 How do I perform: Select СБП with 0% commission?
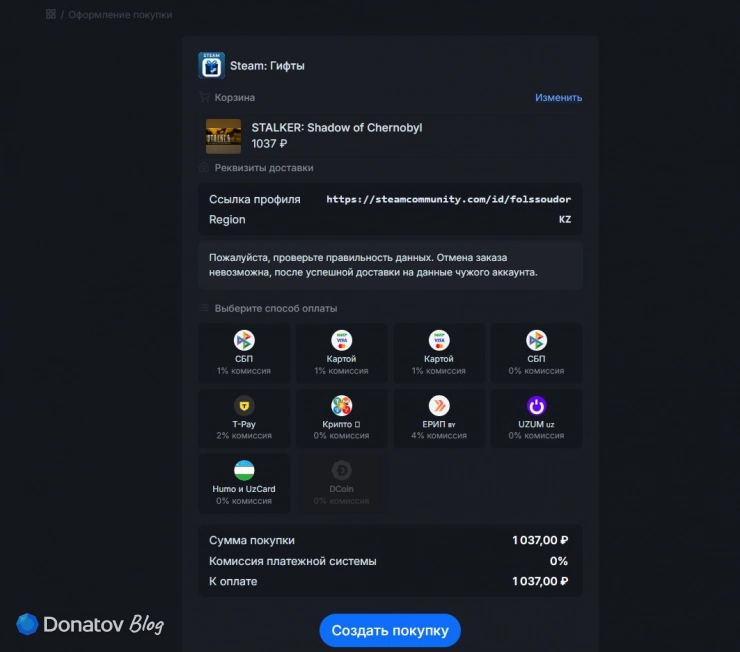click(536, 353)
